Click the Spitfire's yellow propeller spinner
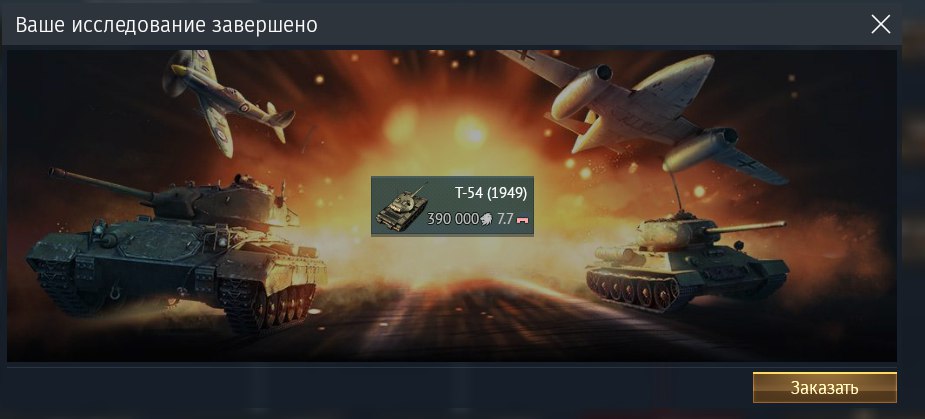Image resolution: width=925 pixels, height=419 pixels. 179,70
